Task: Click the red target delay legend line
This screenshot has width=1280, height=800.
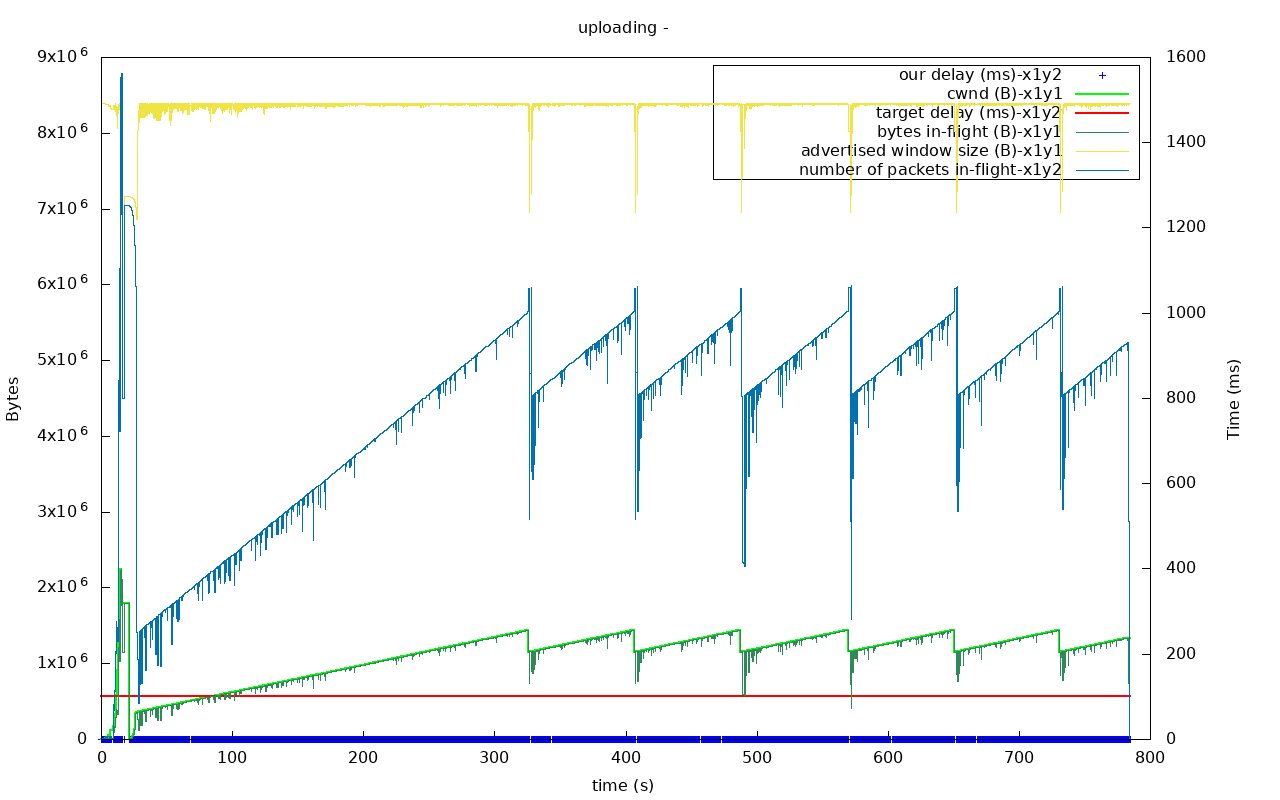Action: pos(1102,113)
